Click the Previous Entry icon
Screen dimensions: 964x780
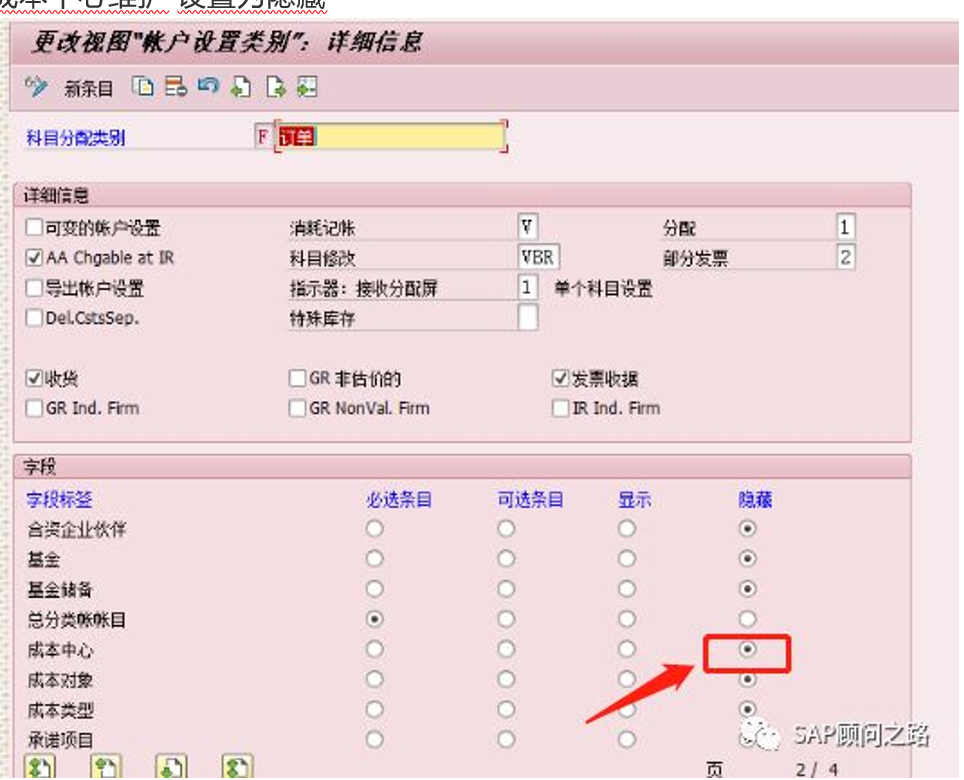[240, 88]
